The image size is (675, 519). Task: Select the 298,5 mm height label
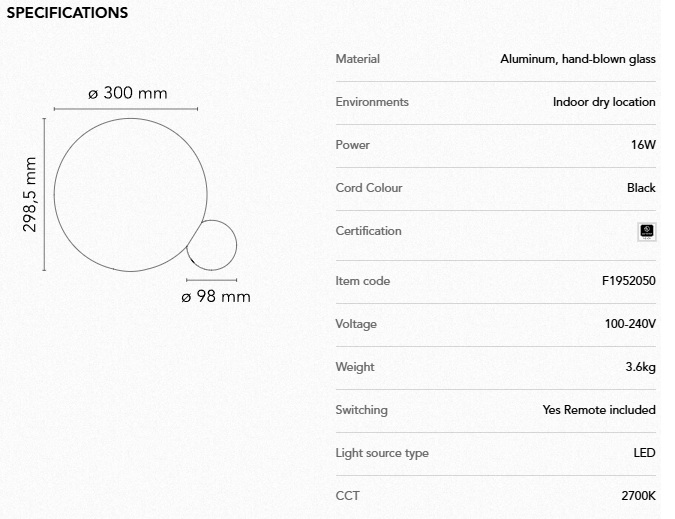coord(30,194)
